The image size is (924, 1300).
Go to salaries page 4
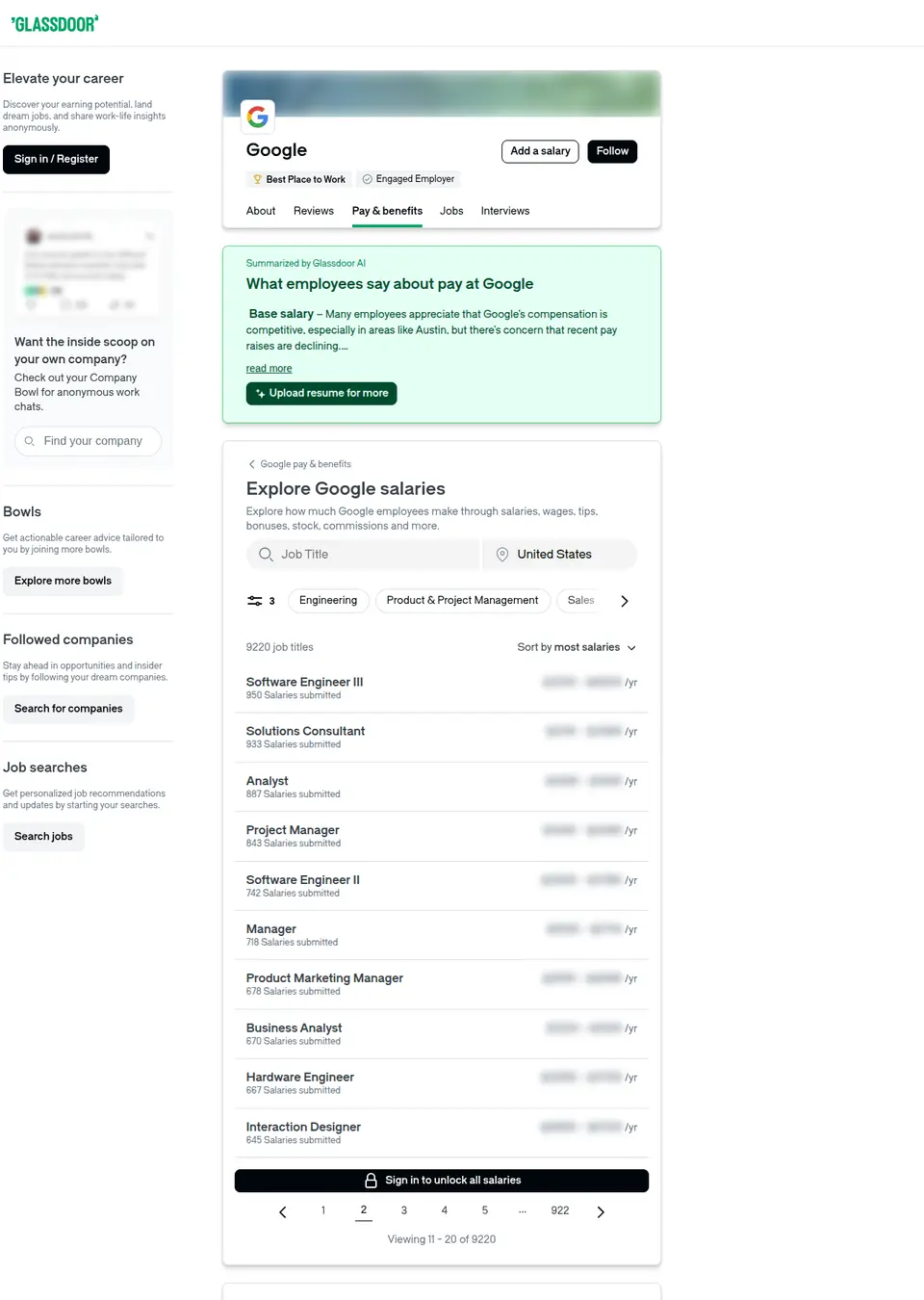pos(445,1210)
